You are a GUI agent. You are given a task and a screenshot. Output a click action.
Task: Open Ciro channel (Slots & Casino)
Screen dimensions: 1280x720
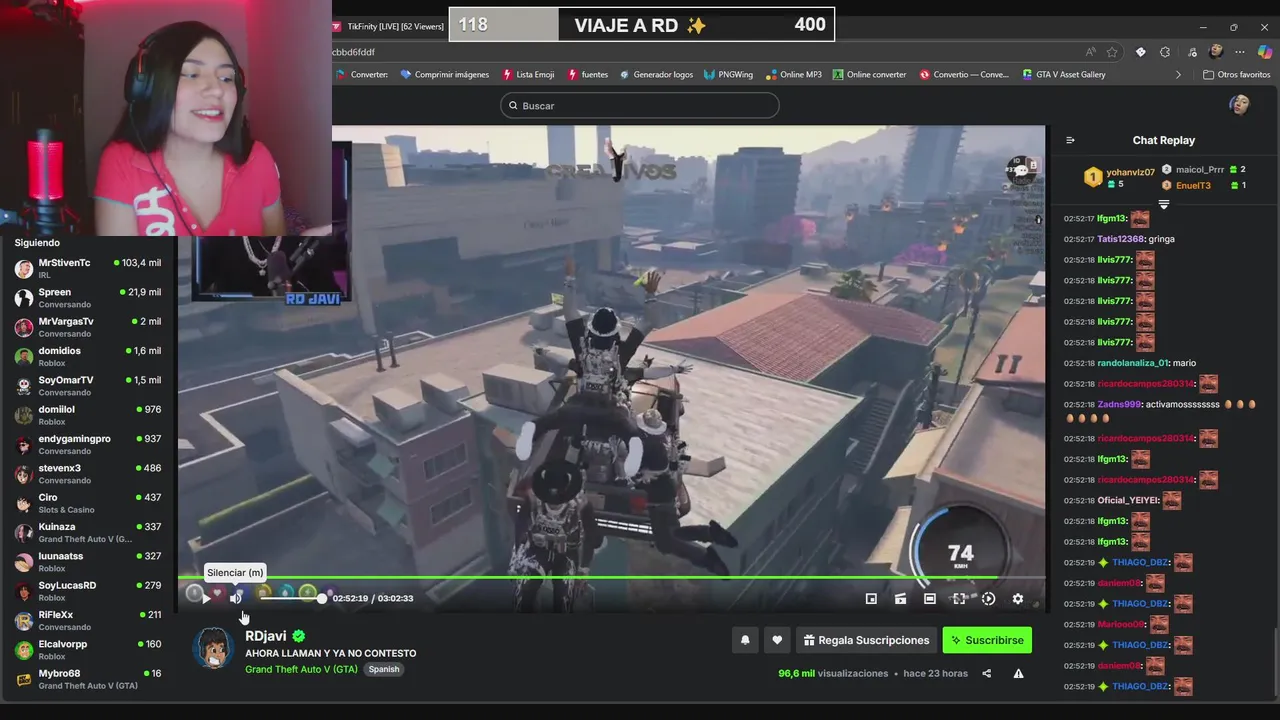coord(88,503)
